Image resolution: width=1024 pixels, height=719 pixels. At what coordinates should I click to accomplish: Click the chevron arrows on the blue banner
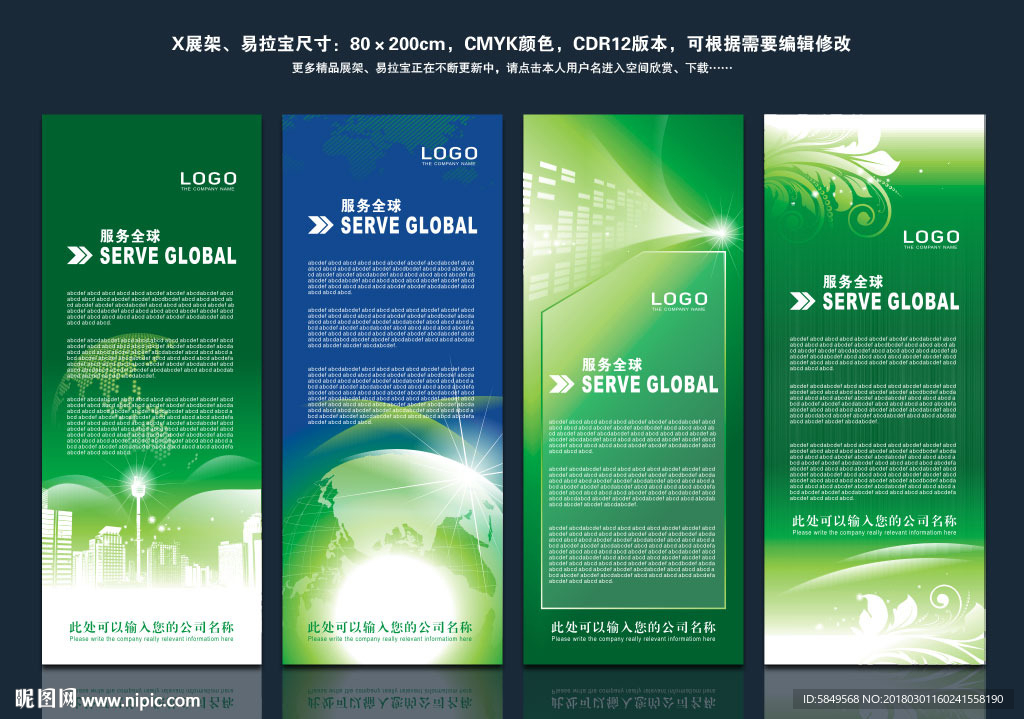(320, 226)
